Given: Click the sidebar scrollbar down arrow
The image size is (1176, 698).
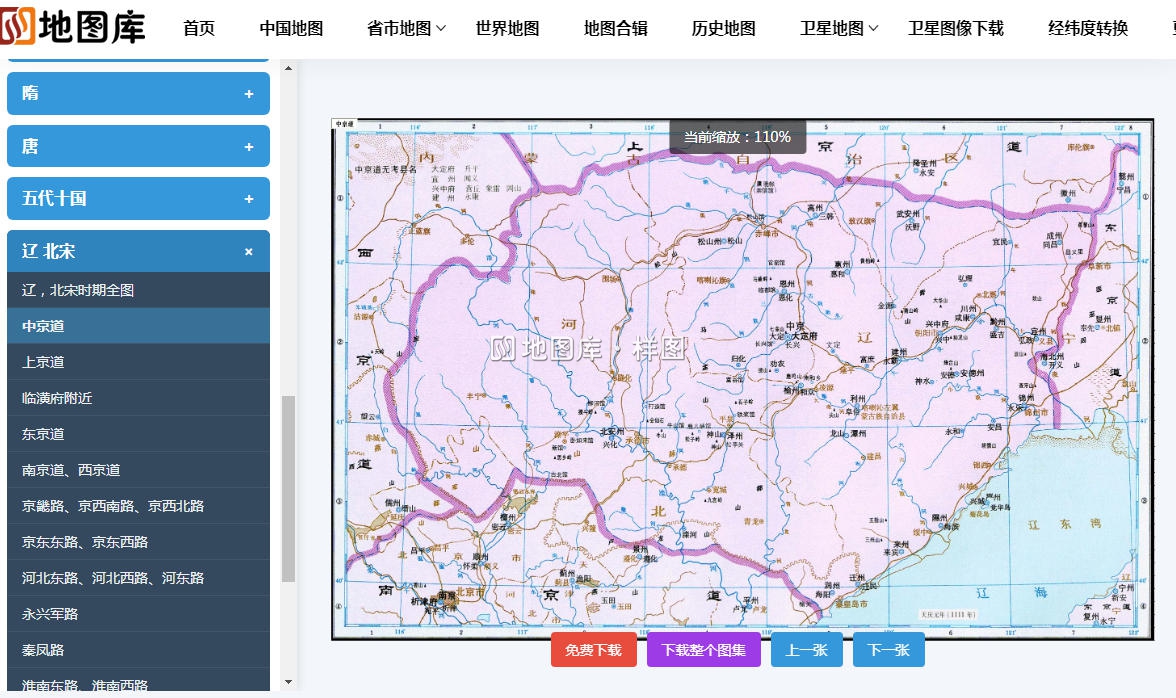Looking at the screenshot, I should (x=289, y=682).
